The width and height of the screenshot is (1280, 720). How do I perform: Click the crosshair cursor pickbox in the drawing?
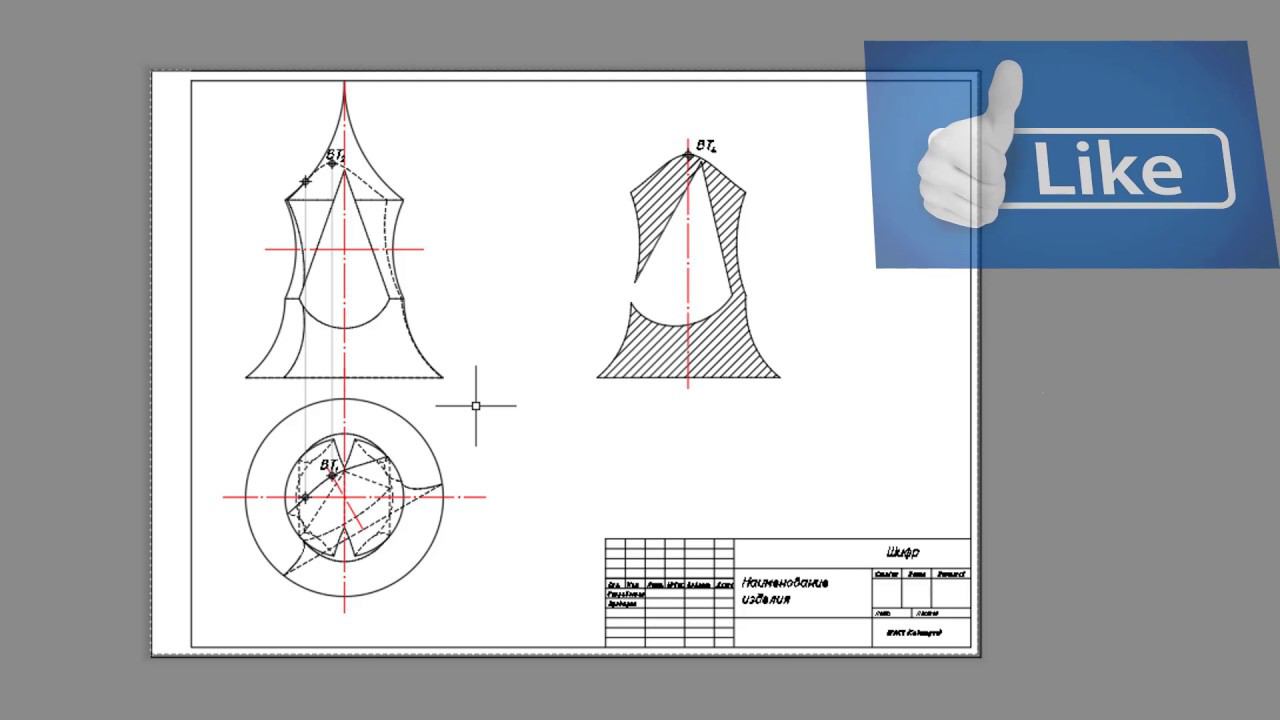click(476, 406)
